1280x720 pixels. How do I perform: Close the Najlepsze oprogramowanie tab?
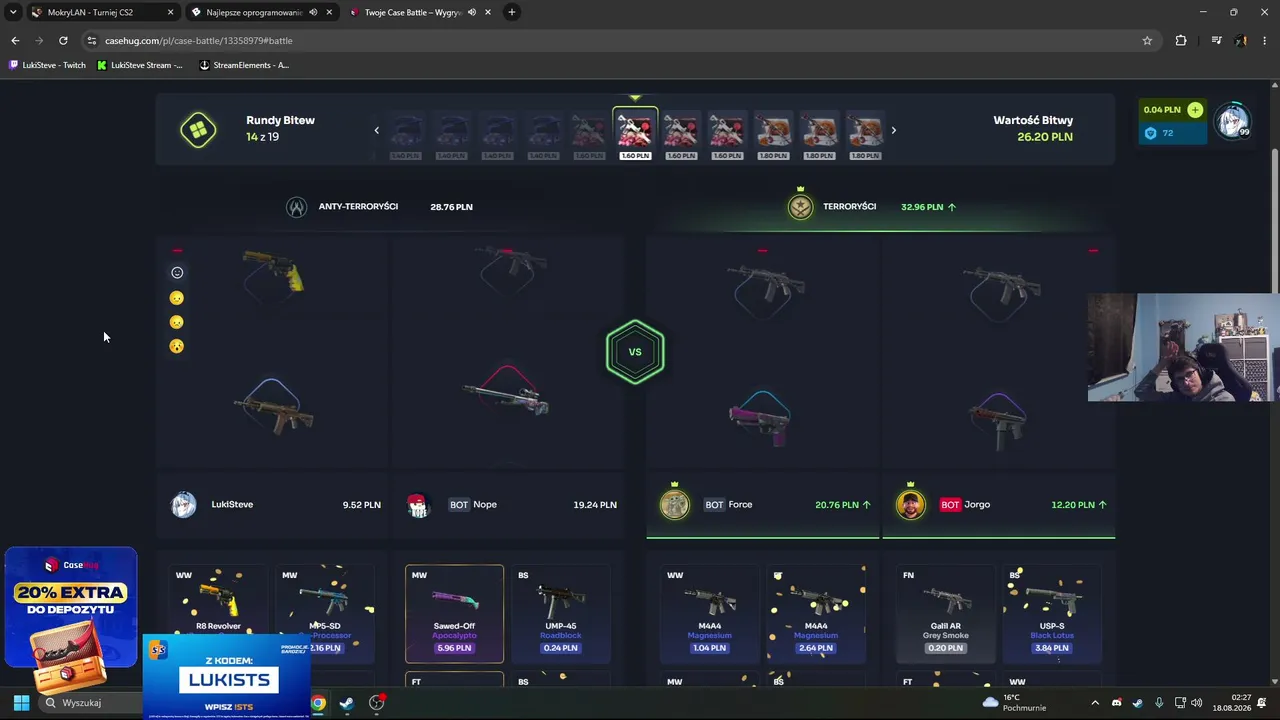(x=329, y=13)
